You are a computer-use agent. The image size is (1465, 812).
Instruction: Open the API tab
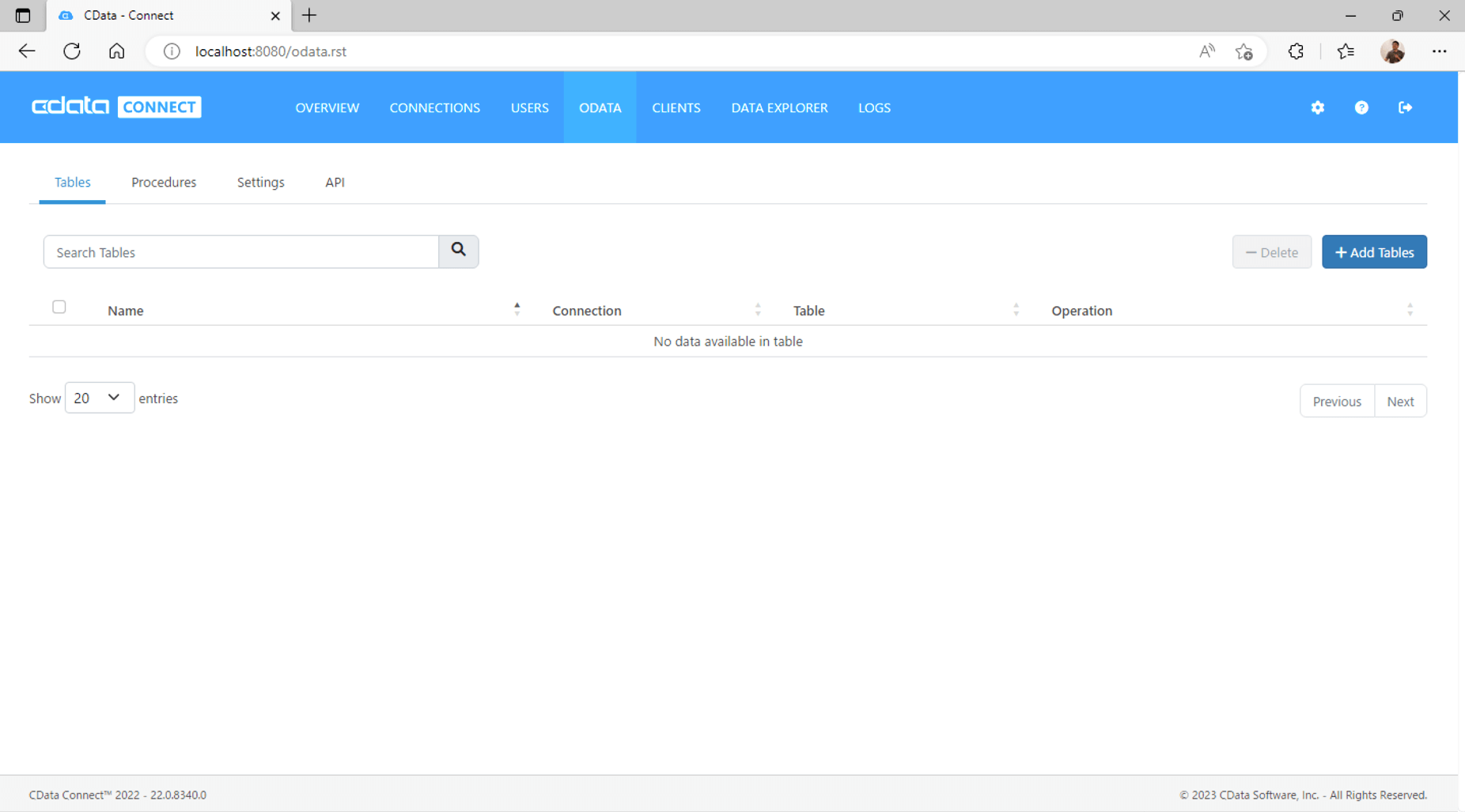335,183
